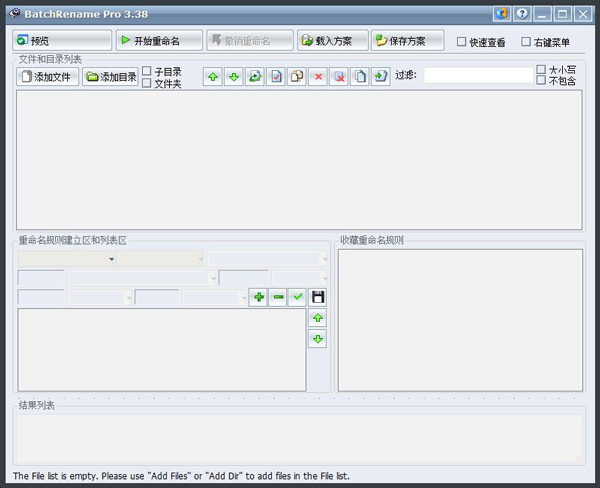Screen dimensions: 600x488
Task: Click inside the 过滤 filter text field
Action: click(478, 75)
